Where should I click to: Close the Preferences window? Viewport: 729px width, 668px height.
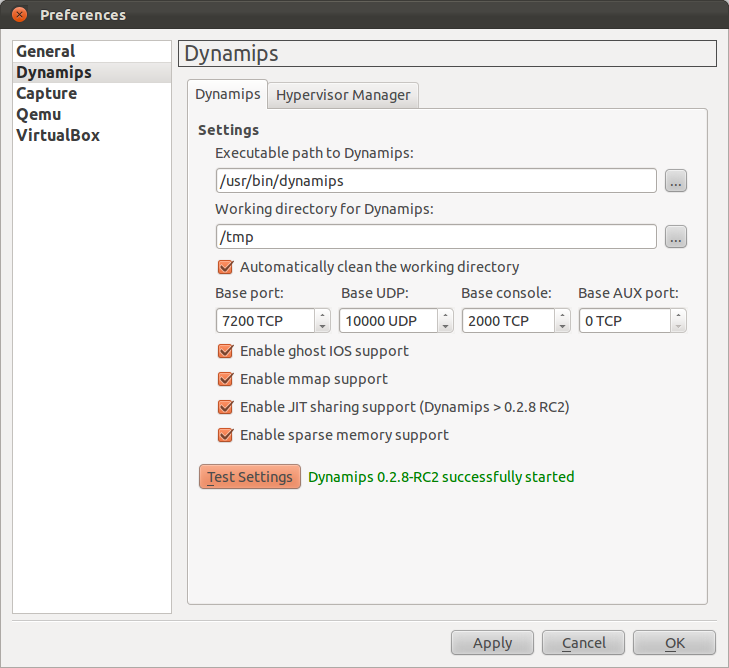[x=19, y=14]
